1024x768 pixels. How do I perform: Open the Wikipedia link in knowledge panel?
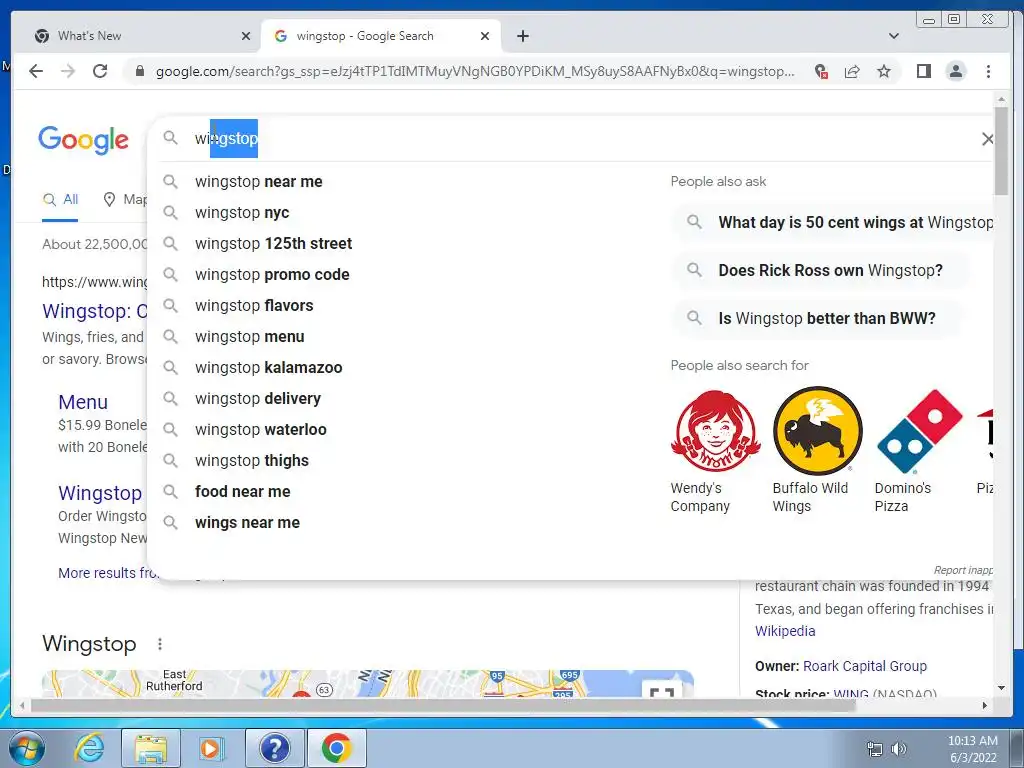pos(785,631)
